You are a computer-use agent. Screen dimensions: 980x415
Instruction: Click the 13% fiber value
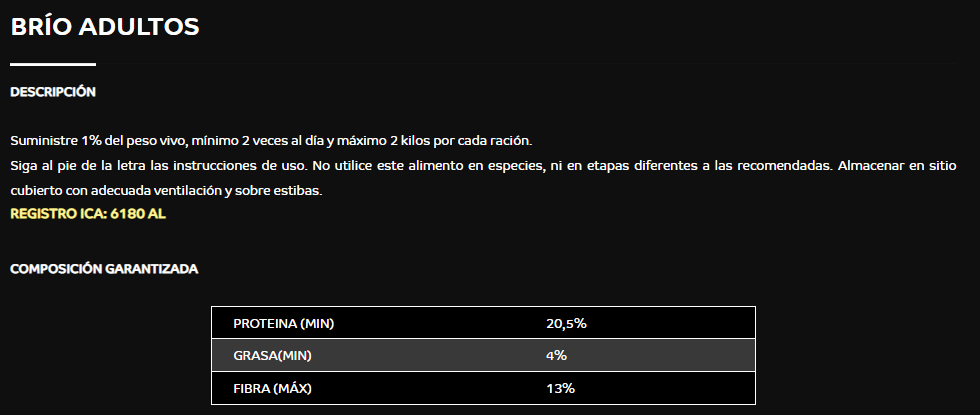pyautogui.click(x=560, y=388)
